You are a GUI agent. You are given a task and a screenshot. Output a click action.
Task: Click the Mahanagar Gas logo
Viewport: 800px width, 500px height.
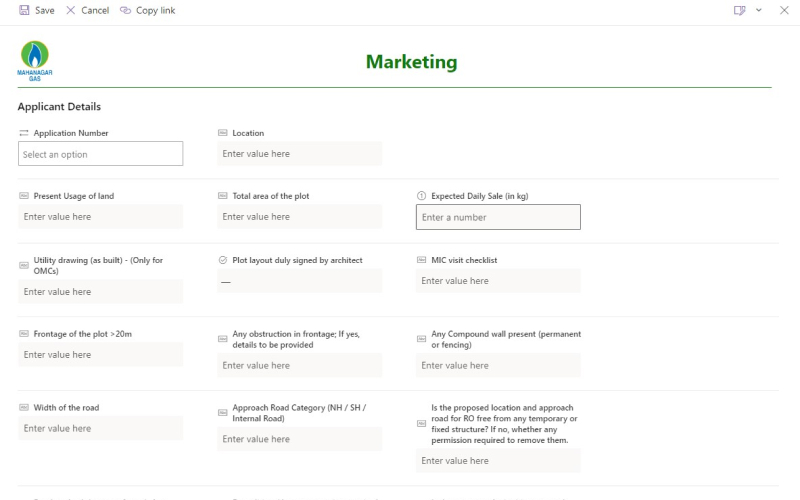[35, 61]
